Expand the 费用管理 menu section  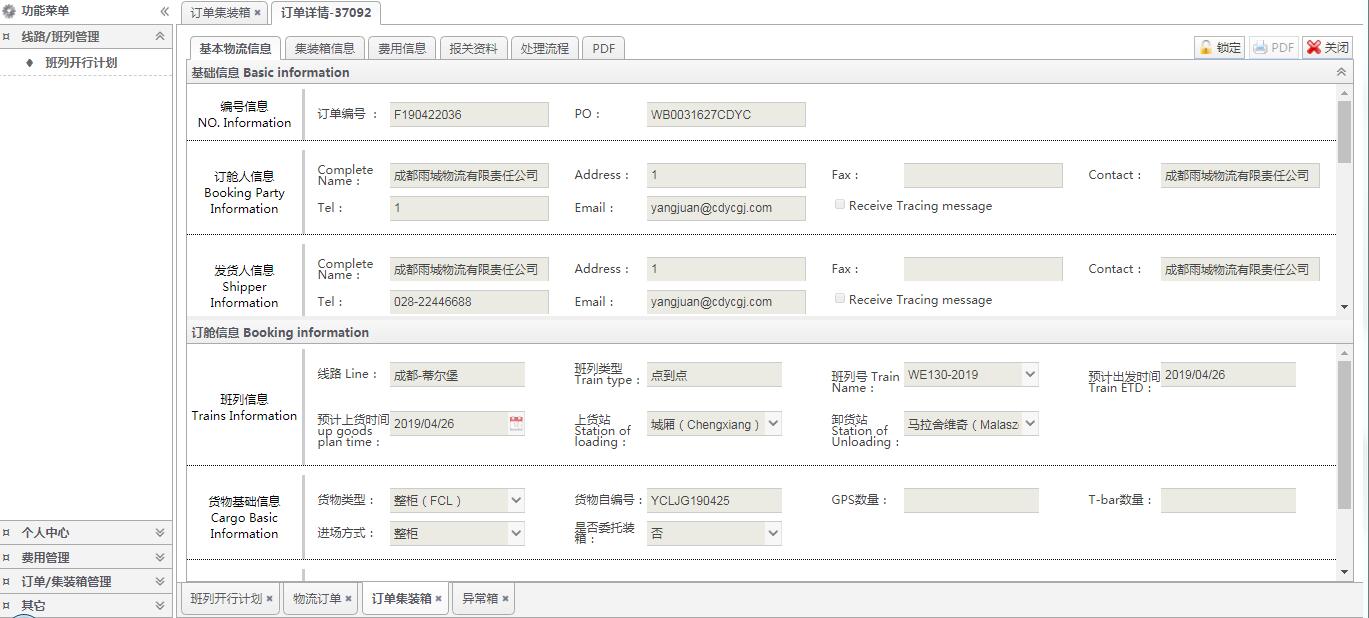coord(159,557)
